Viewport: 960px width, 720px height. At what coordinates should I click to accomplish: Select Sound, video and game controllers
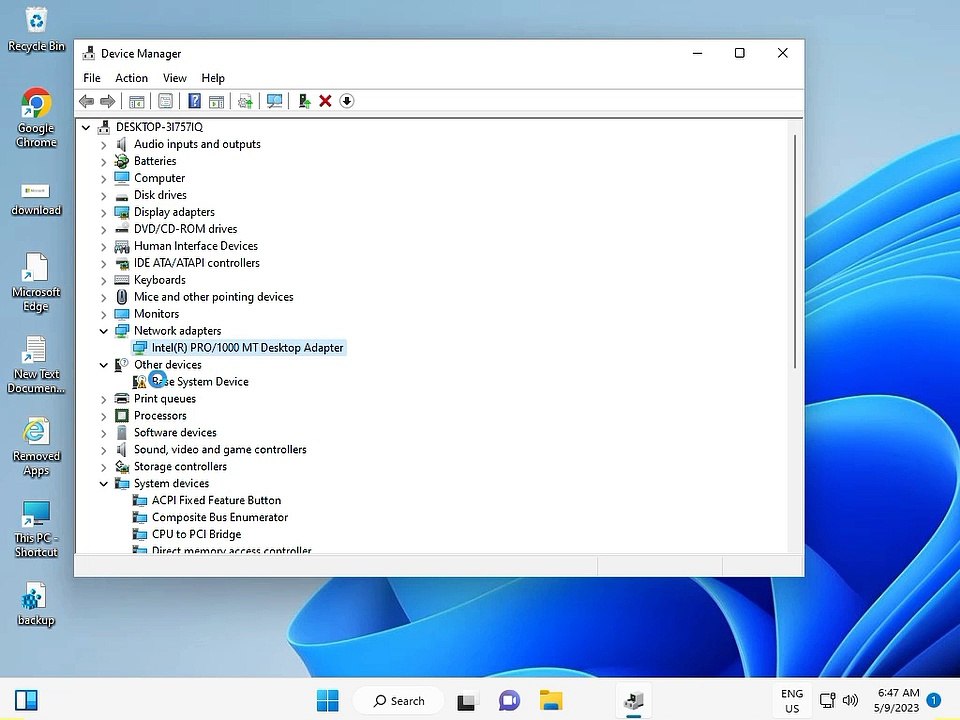[x=220, y=449]
